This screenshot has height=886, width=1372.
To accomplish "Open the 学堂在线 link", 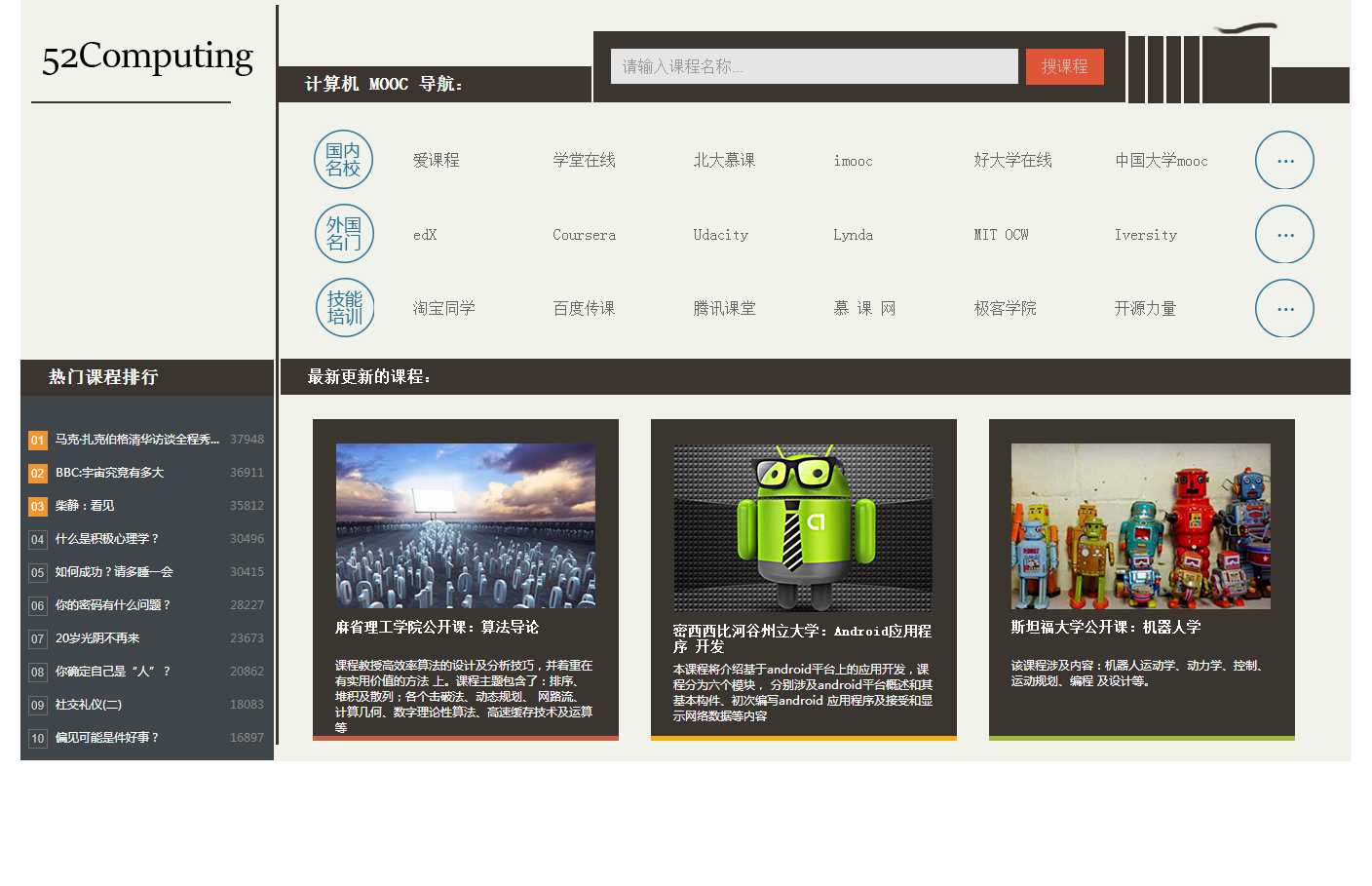I will 584,161.
